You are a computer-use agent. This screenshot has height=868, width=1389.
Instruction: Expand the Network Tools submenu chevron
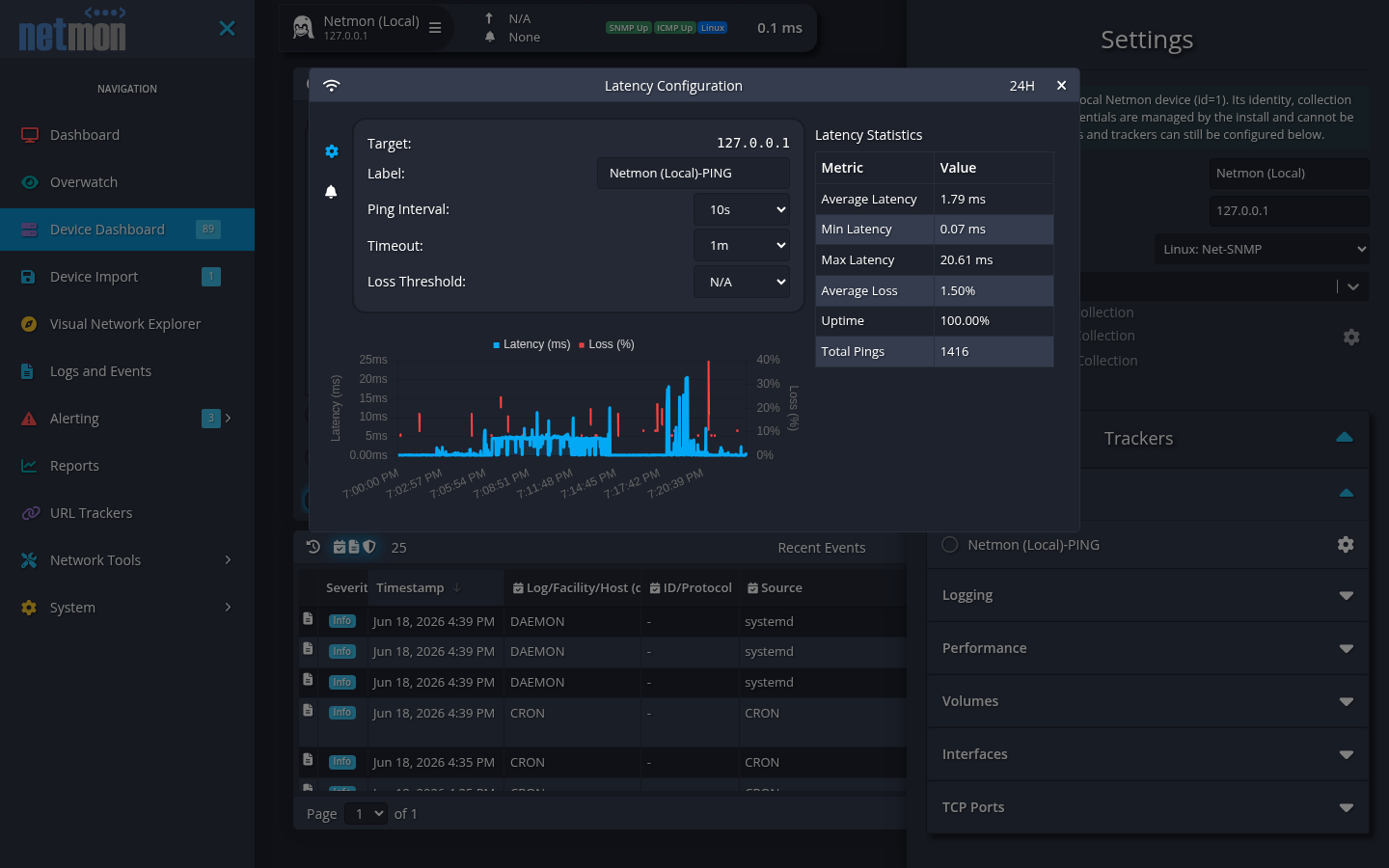click(x=229, y=559)
